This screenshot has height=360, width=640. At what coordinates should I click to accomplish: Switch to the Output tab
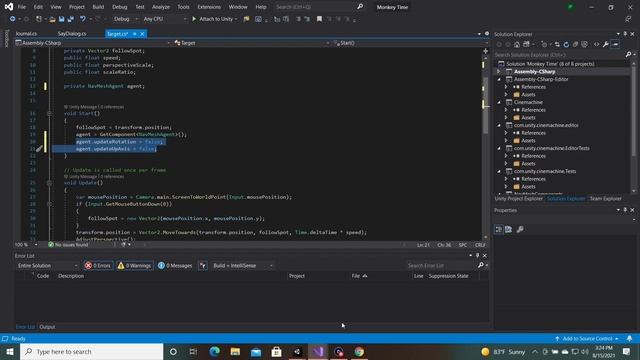[x=47, y=327]
